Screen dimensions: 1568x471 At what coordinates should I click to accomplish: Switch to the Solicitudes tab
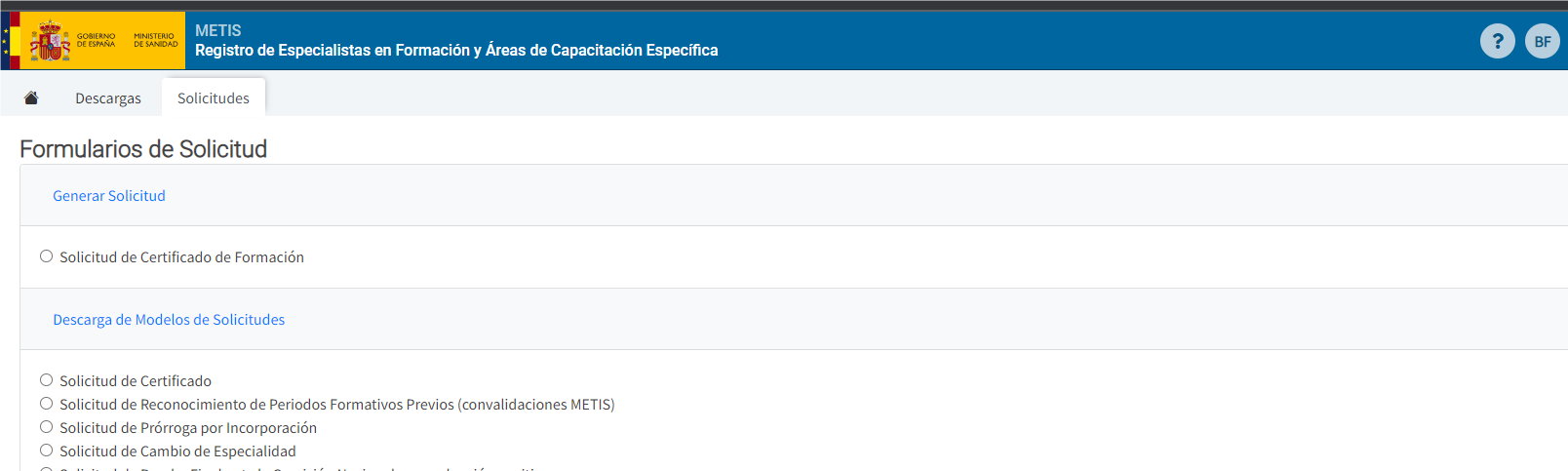(x=214, y=98)
